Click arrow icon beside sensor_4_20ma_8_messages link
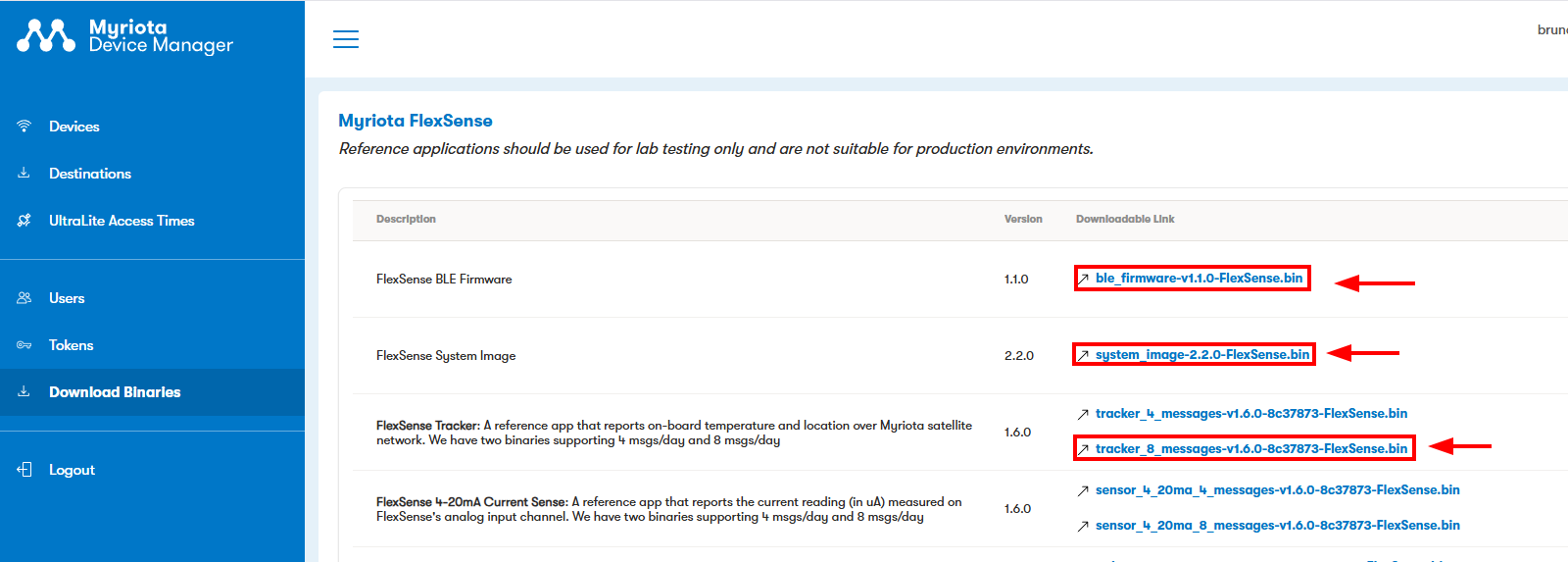Screen dimensions: 1568x562 pyautogui.click(x=1083, y=526)
